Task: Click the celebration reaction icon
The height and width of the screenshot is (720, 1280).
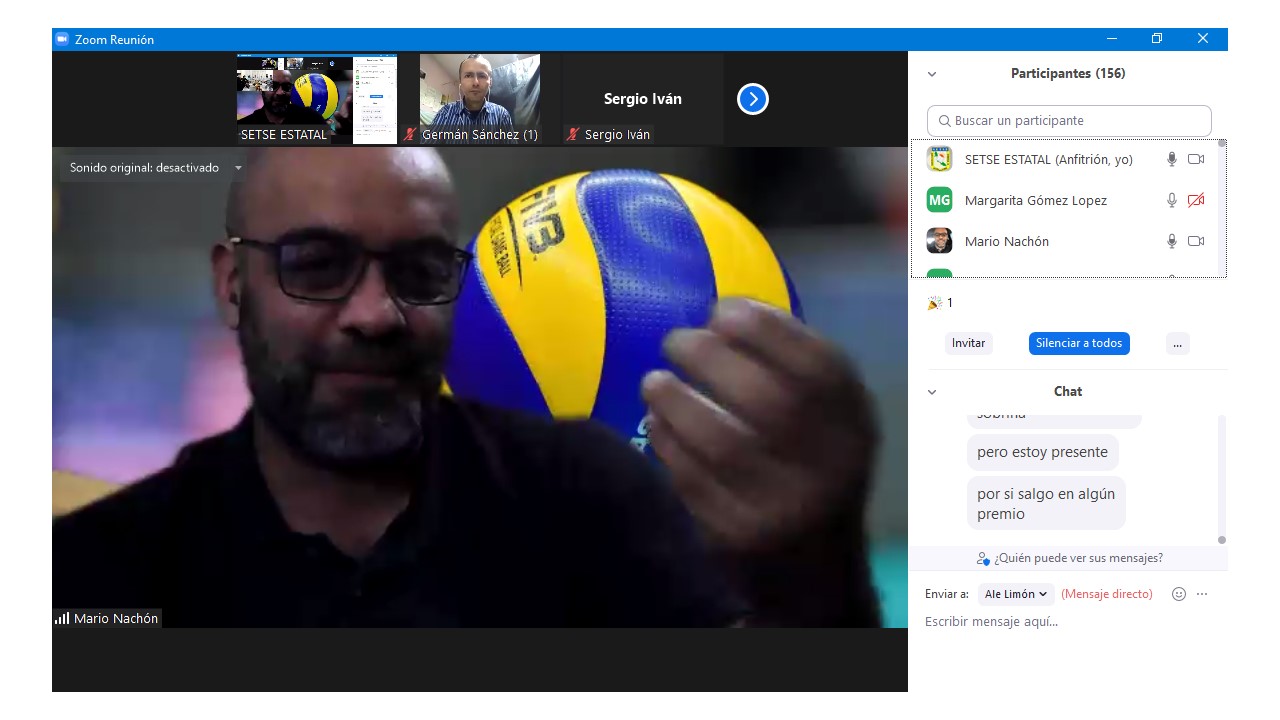Action: 935,303
